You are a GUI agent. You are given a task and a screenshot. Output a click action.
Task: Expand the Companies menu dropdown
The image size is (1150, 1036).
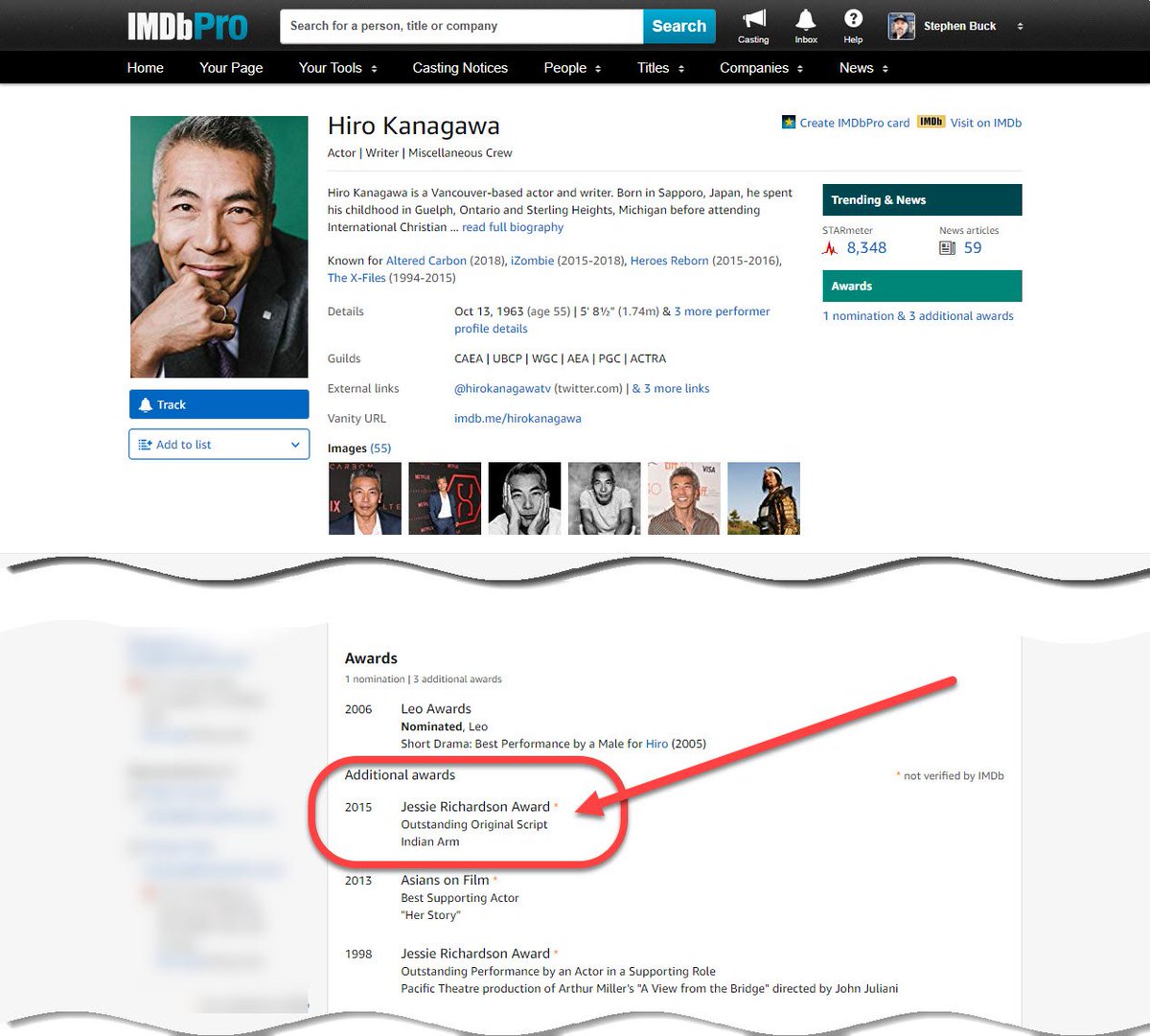click(x=761, y=68)
